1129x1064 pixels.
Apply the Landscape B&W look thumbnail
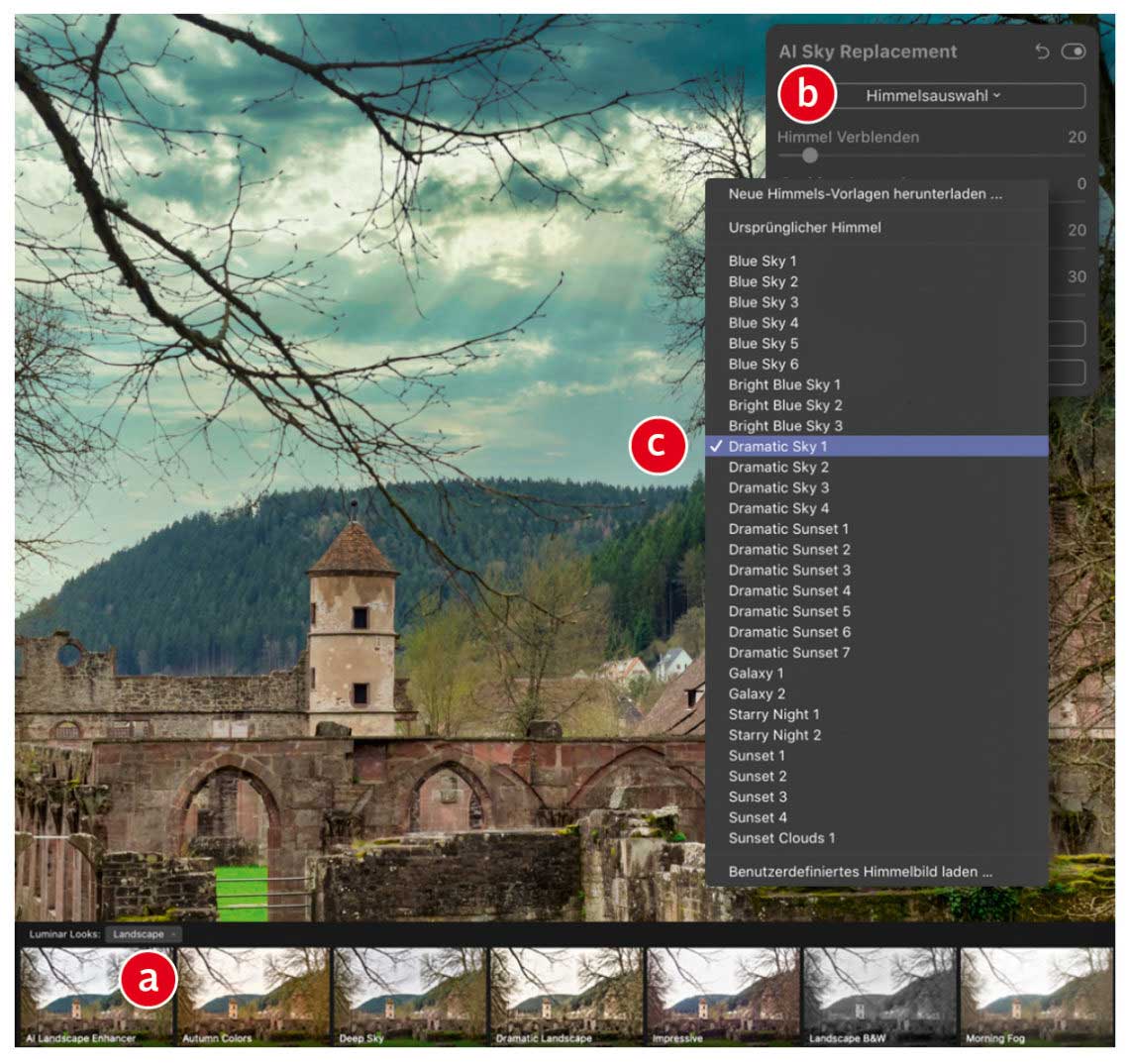click(x=878, y=996)
